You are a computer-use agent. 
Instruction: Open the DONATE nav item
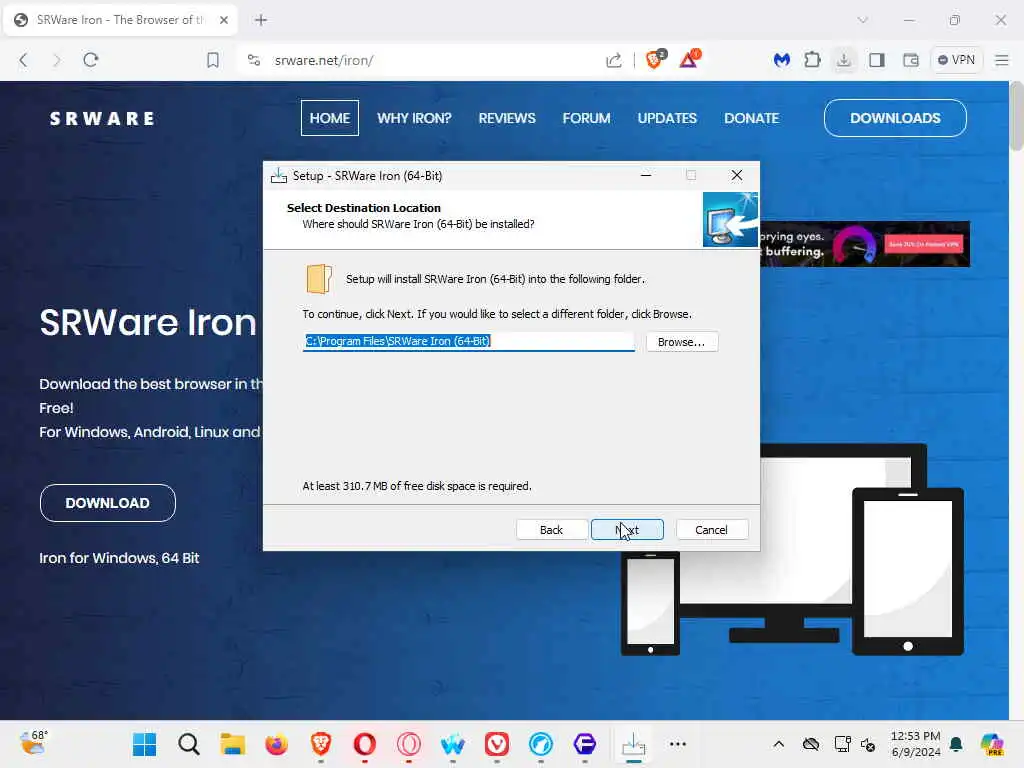pos(751,118)
